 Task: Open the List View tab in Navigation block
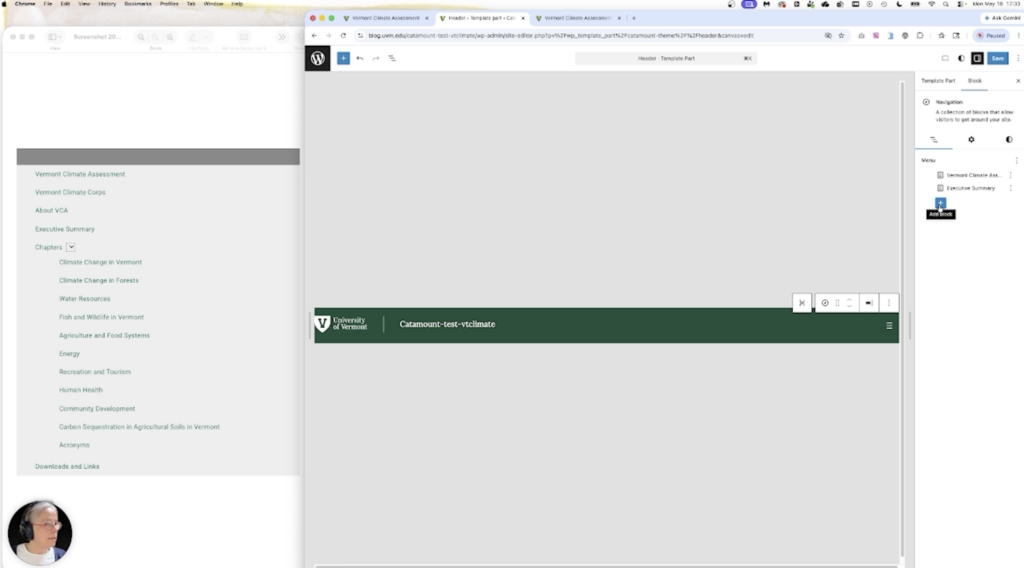click(x=934, y=140)
